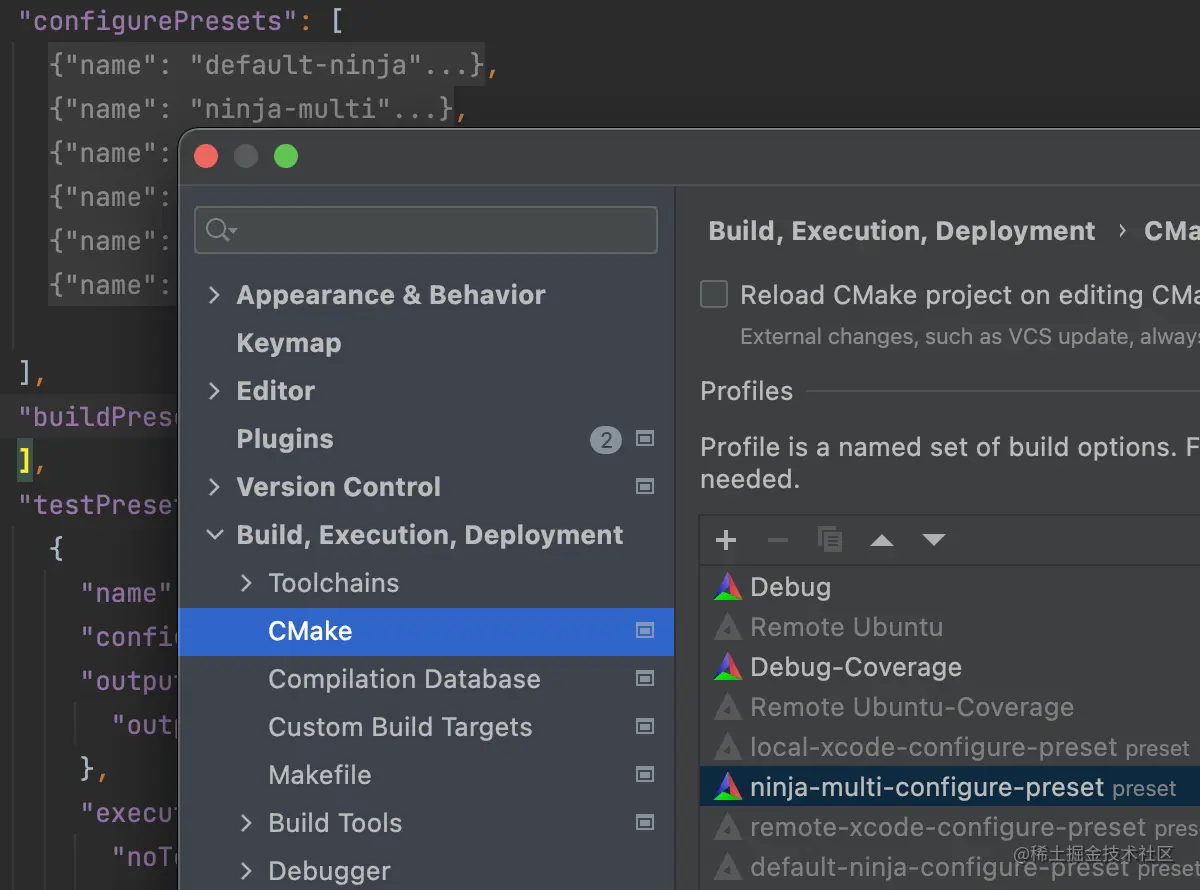Open Makefile settings page
The height and width of the screenshot is (890, 1200).
(319, 775)
